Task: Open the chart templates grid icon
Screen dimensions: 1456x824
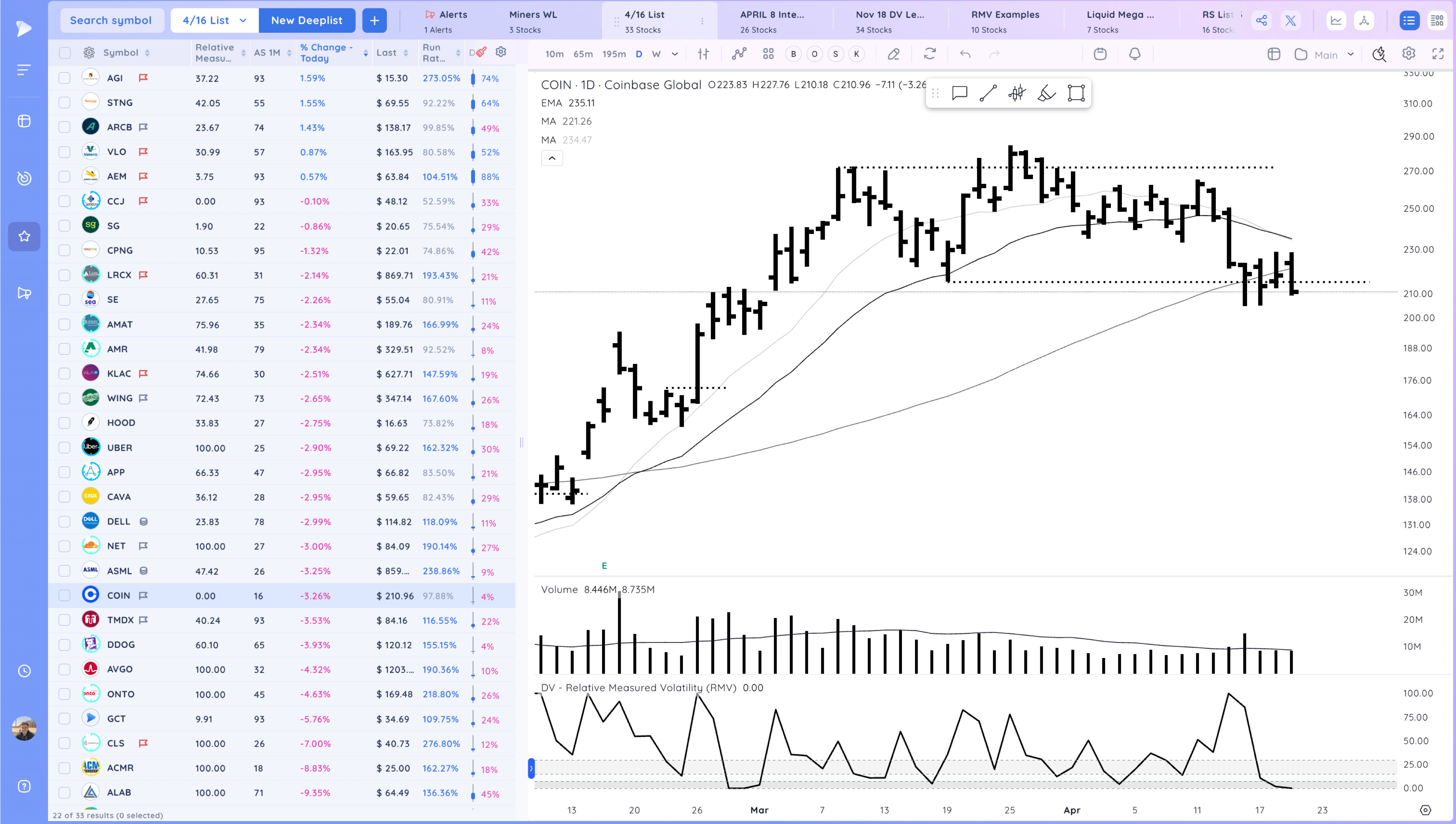Action: pyautogui.click(x=768, y=54)
